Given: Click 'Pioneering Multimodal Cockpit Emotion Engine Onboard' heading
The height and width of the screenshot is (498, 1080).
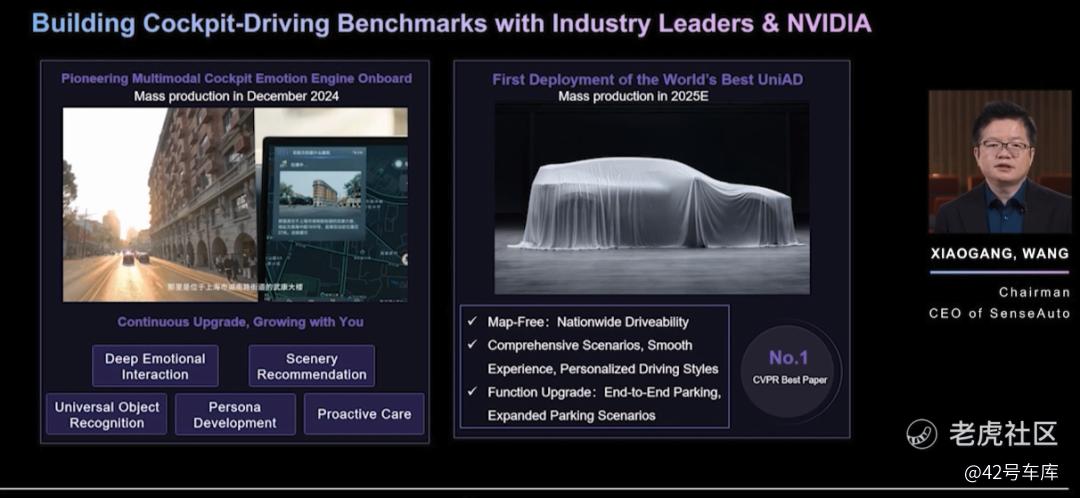Looking at the screenshot, I should click(236, 79).
